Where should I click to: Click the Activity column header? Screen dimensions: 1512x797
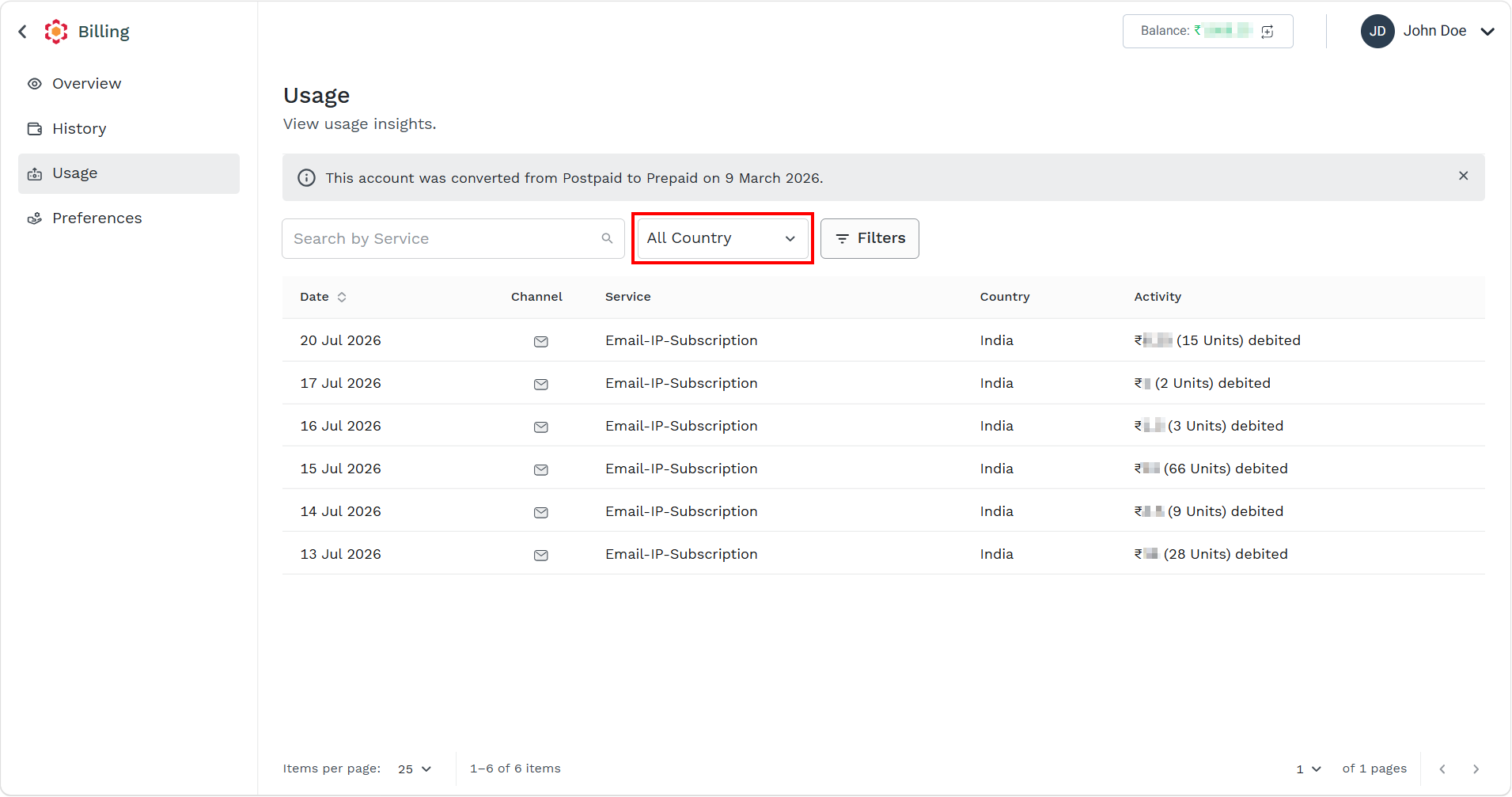pos(1158,297)
